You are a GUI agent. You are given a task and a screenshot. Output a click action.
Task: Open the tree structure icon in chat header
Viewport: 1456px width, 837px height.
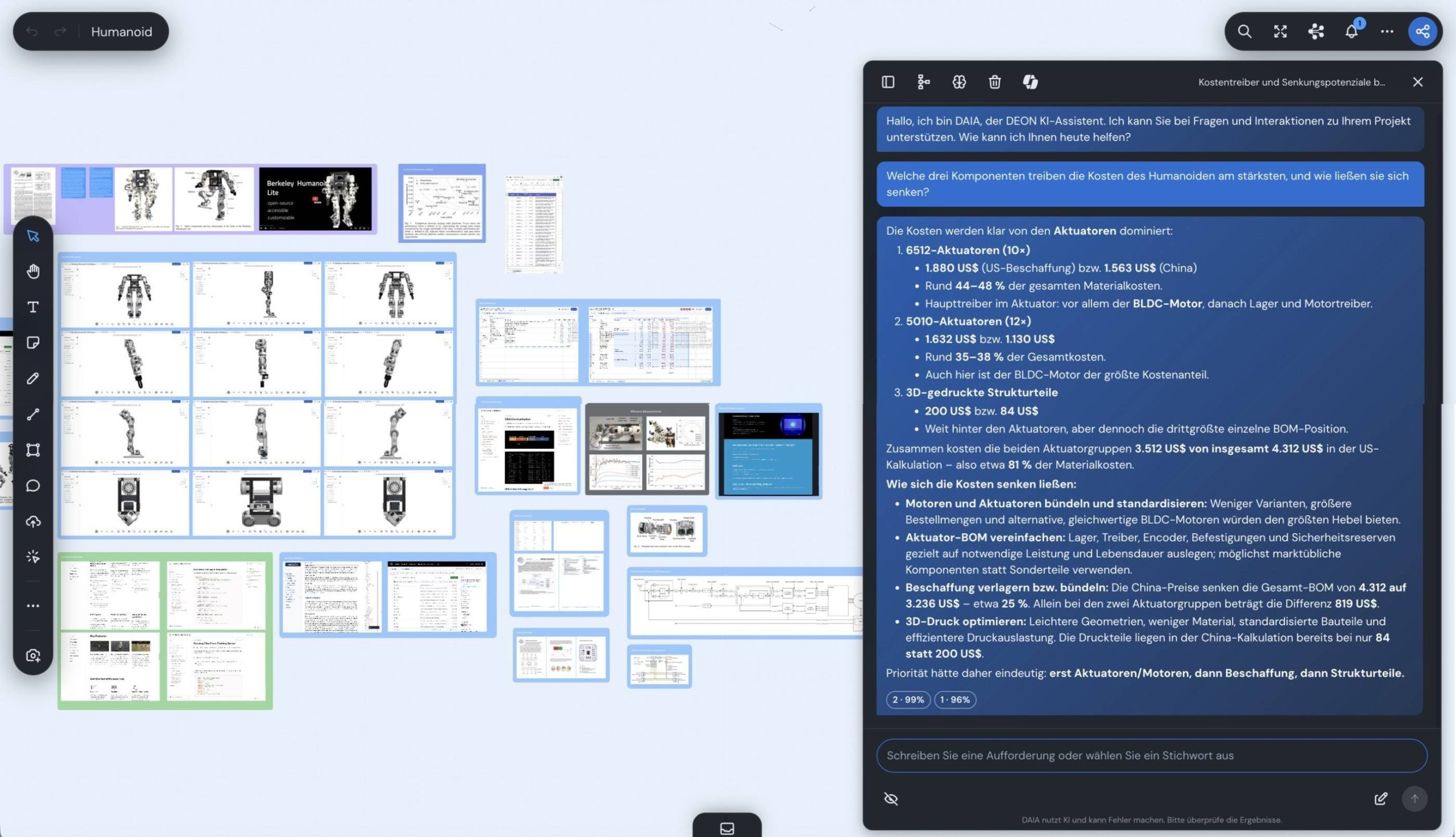(924, 82)
